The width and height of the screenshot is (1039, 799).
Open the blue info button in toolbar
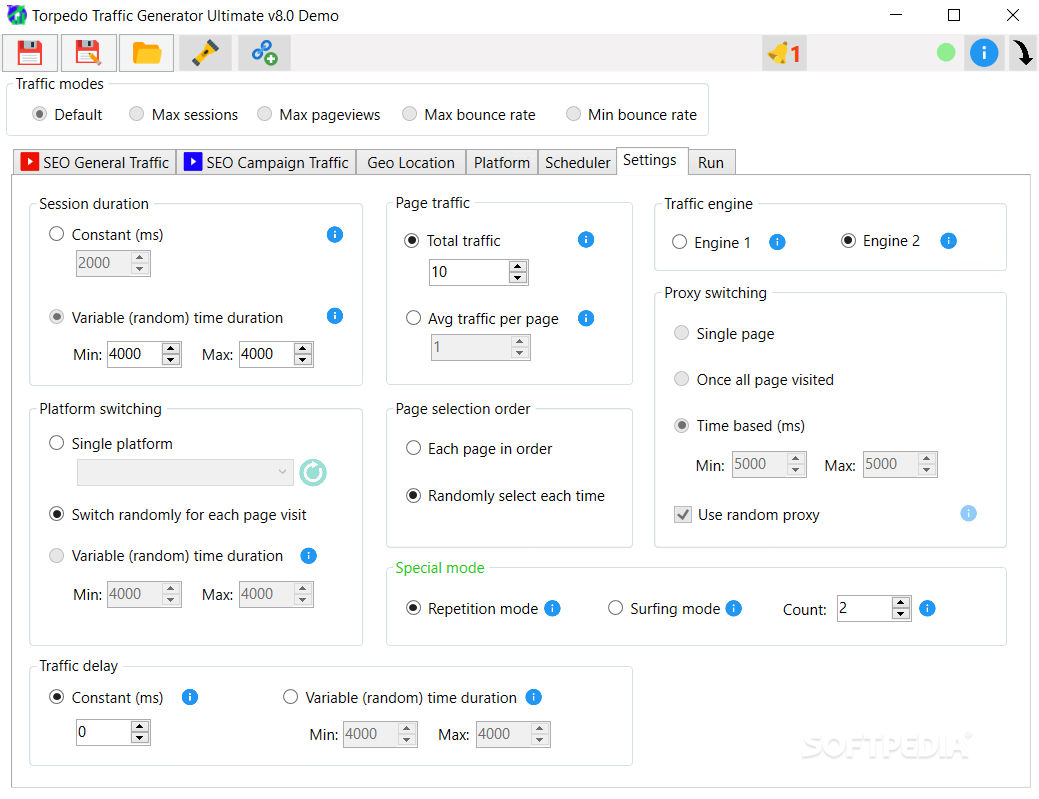click(x=984, y=52)
